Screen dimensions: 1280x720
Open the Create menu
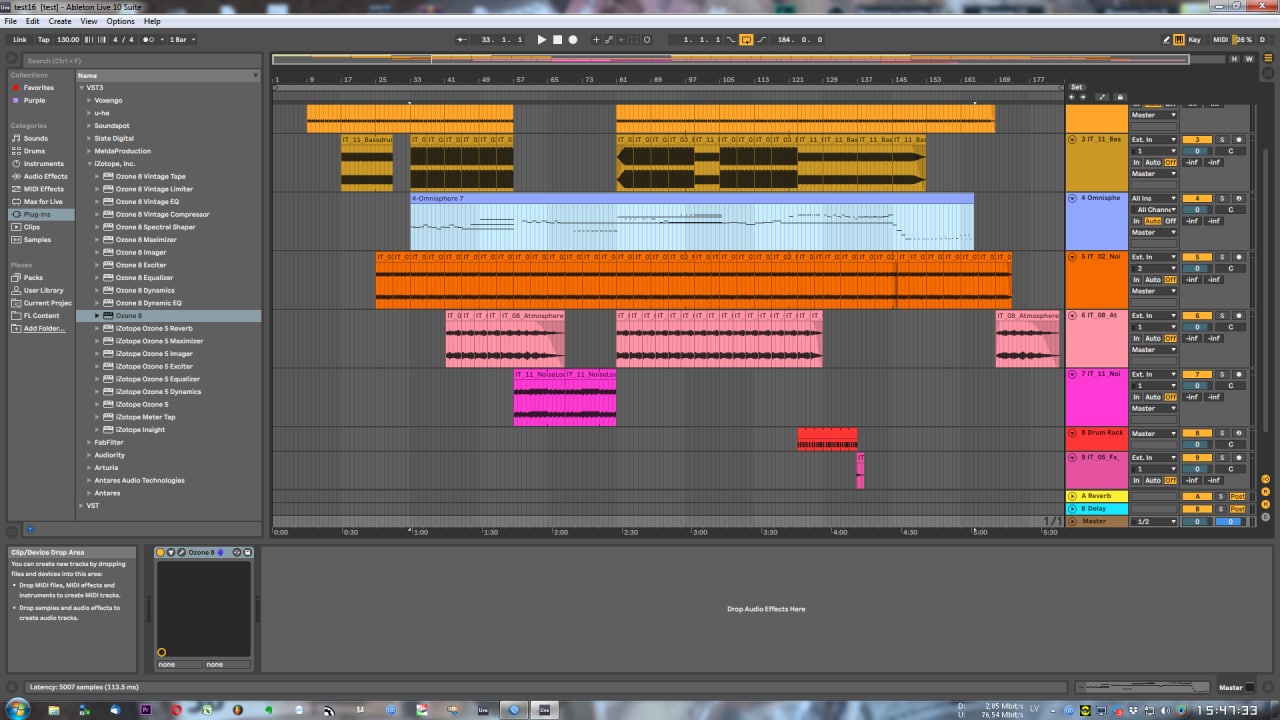[x=60, y=21]
